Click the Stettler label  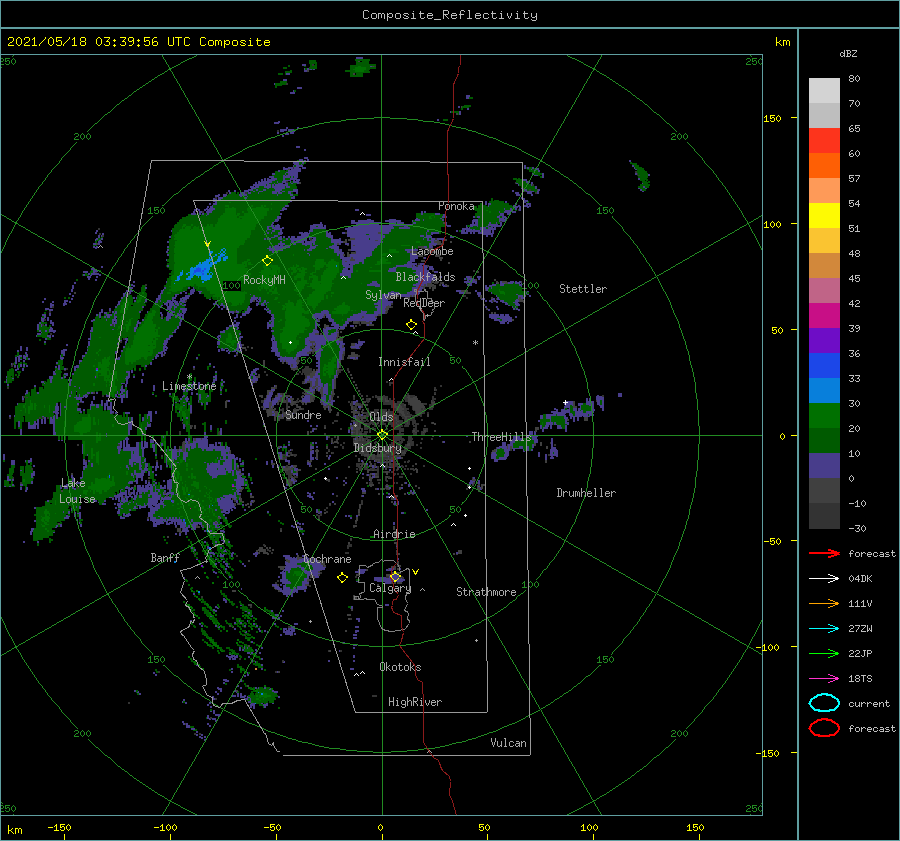[583, 289]
